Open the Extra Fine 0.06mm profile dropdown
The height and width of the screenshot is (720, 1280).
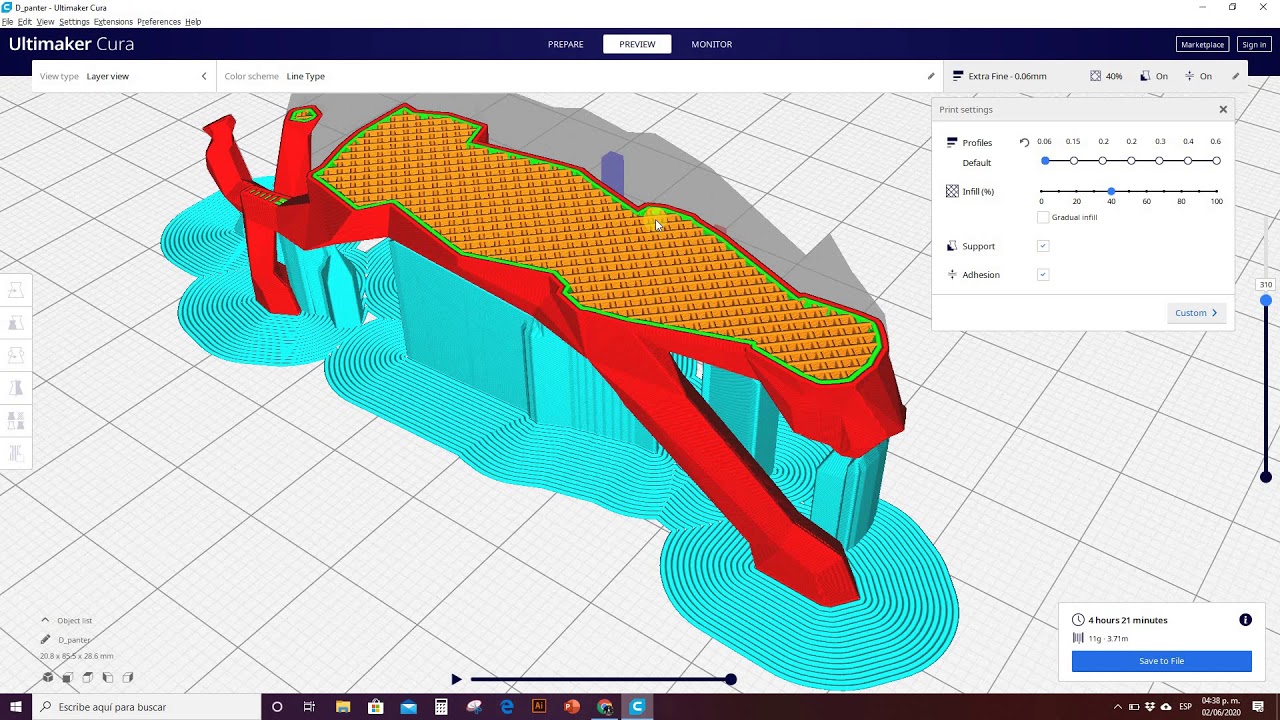pyautogui.click(x=1000, y=76)
